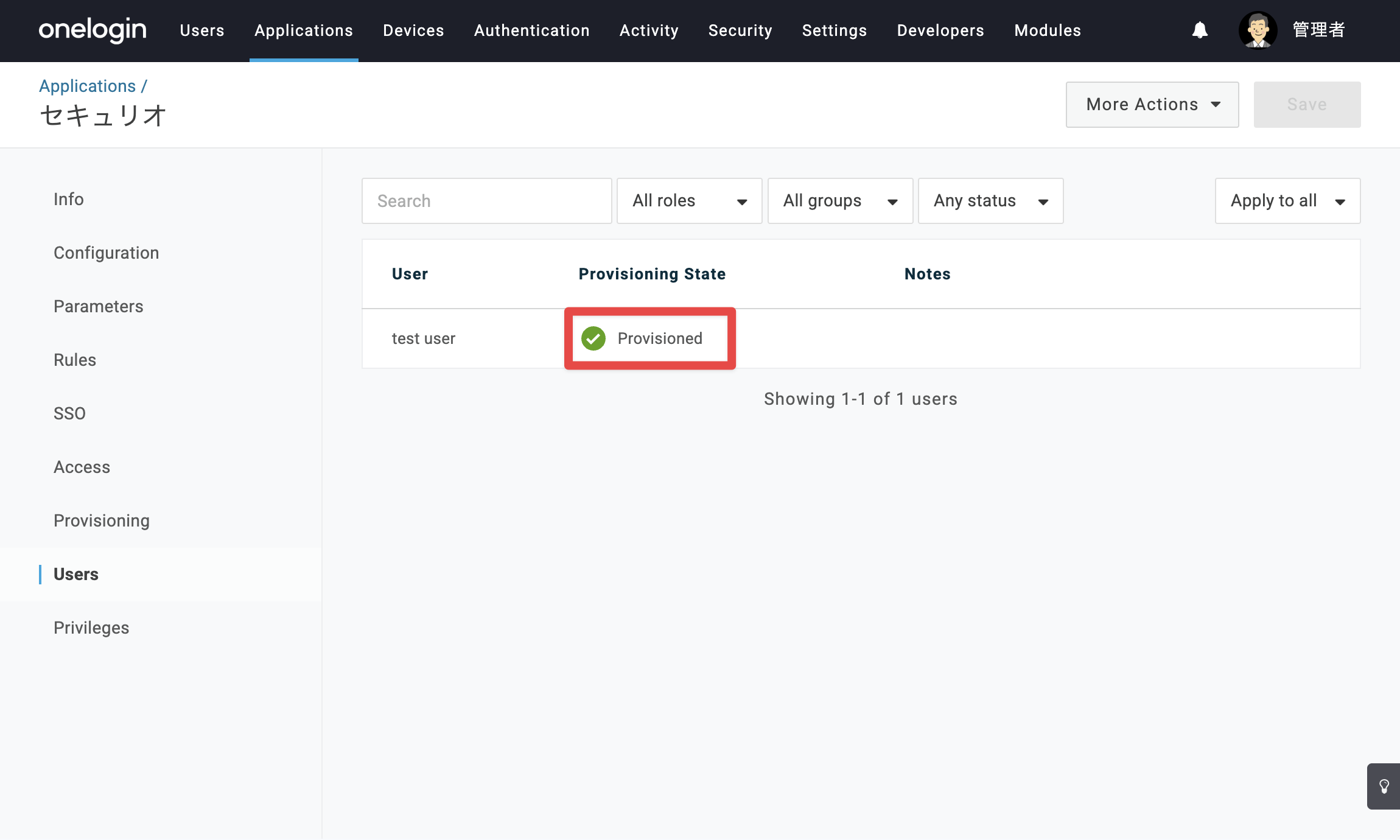Switch to the Configuration tab
Viewport: 1400px width, 840px height.
click(107, 253)
